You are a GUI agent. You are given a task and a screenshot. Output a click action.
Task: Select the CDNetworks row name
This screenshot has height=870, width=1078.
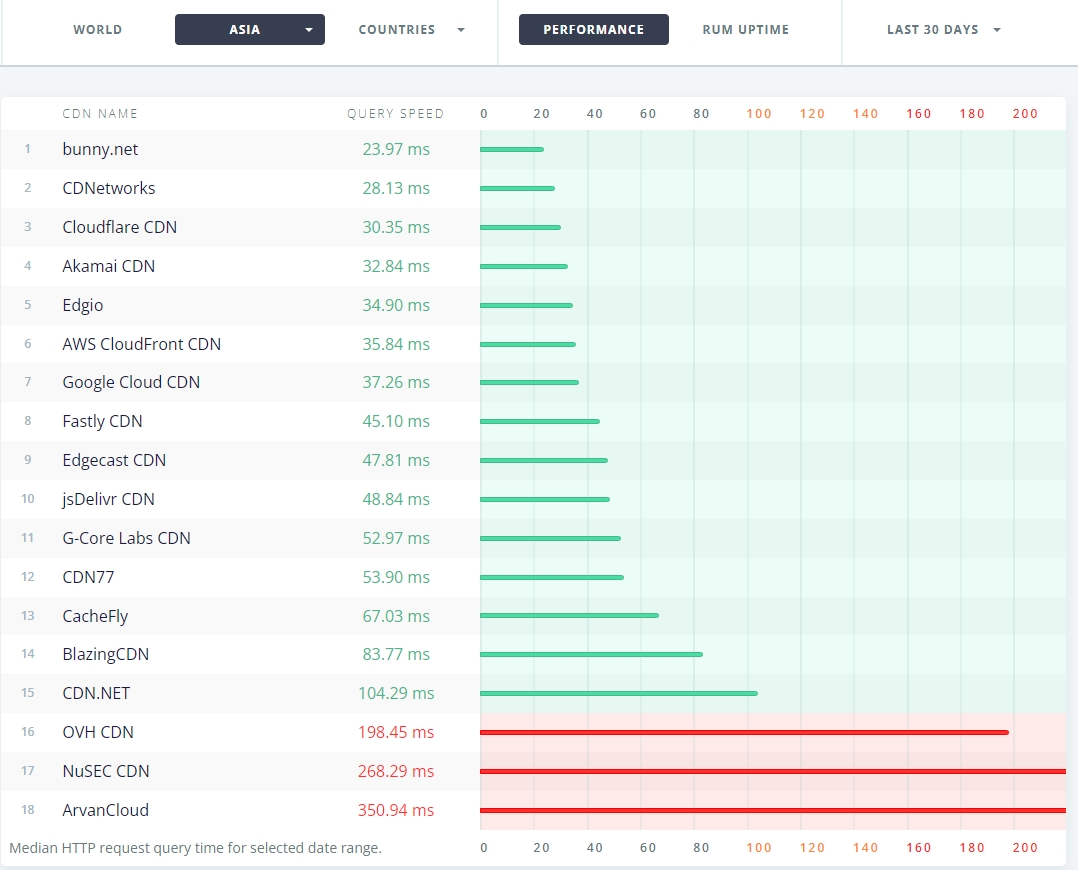(109, 188)
